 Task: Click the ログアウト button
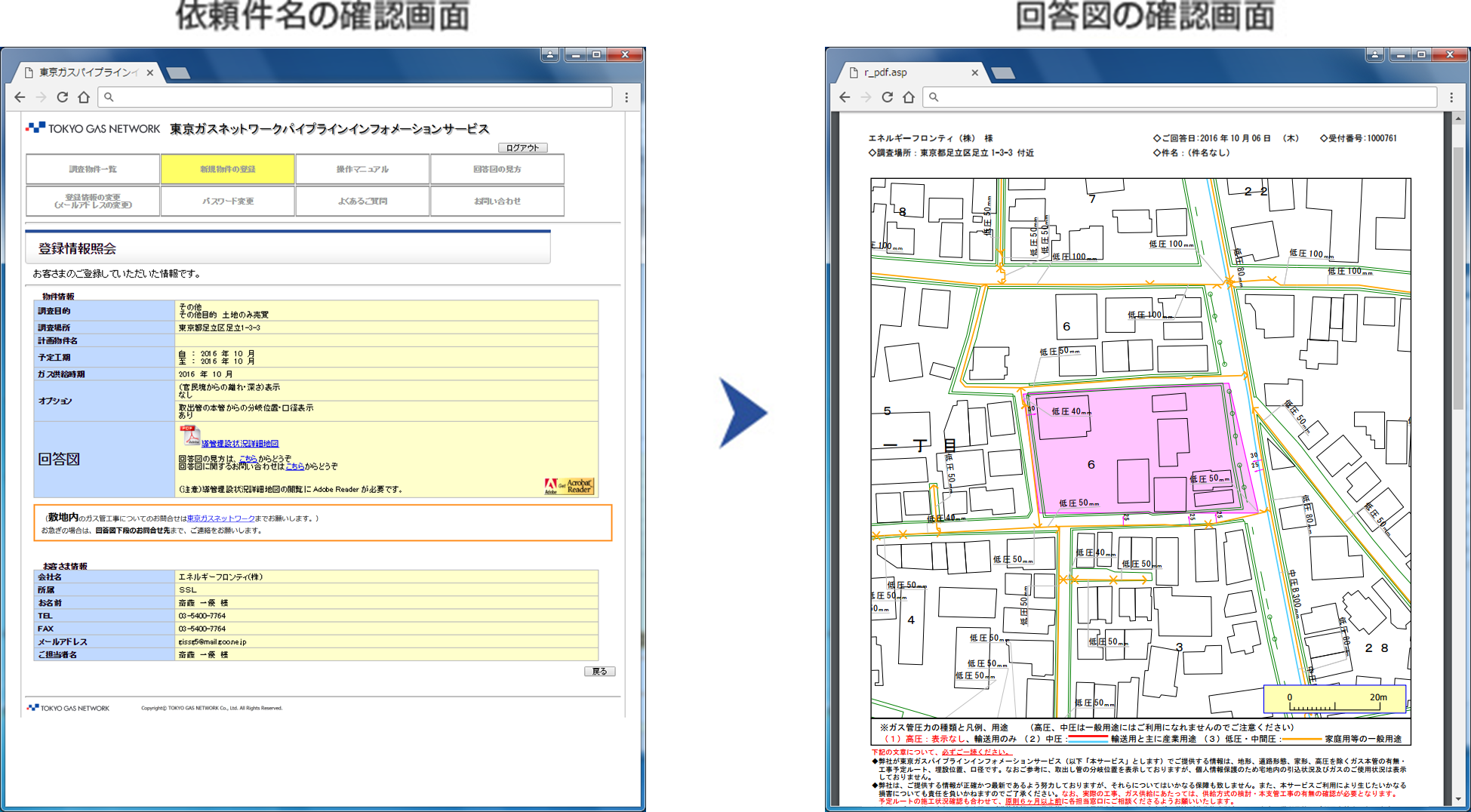(522, 148)
